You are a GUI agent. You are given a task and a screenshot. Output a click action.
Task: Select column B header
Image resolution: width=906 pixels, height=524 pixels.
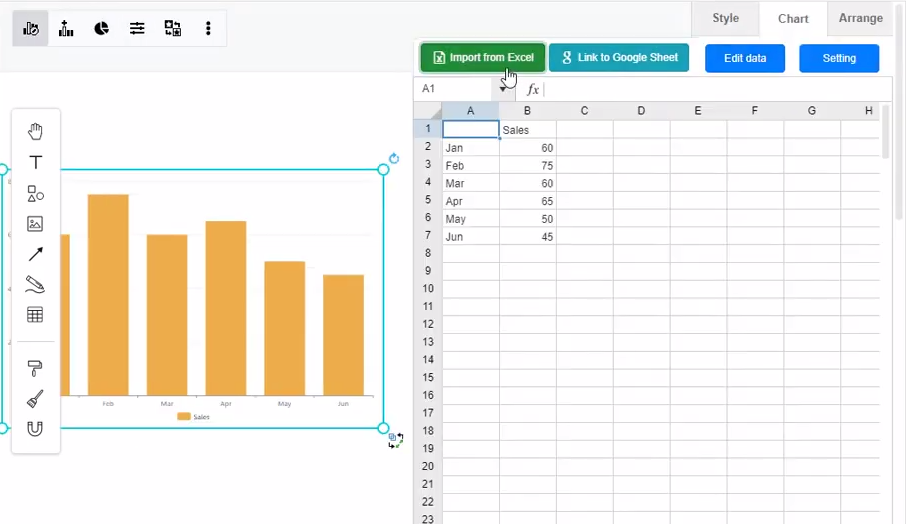coord(527,110)
